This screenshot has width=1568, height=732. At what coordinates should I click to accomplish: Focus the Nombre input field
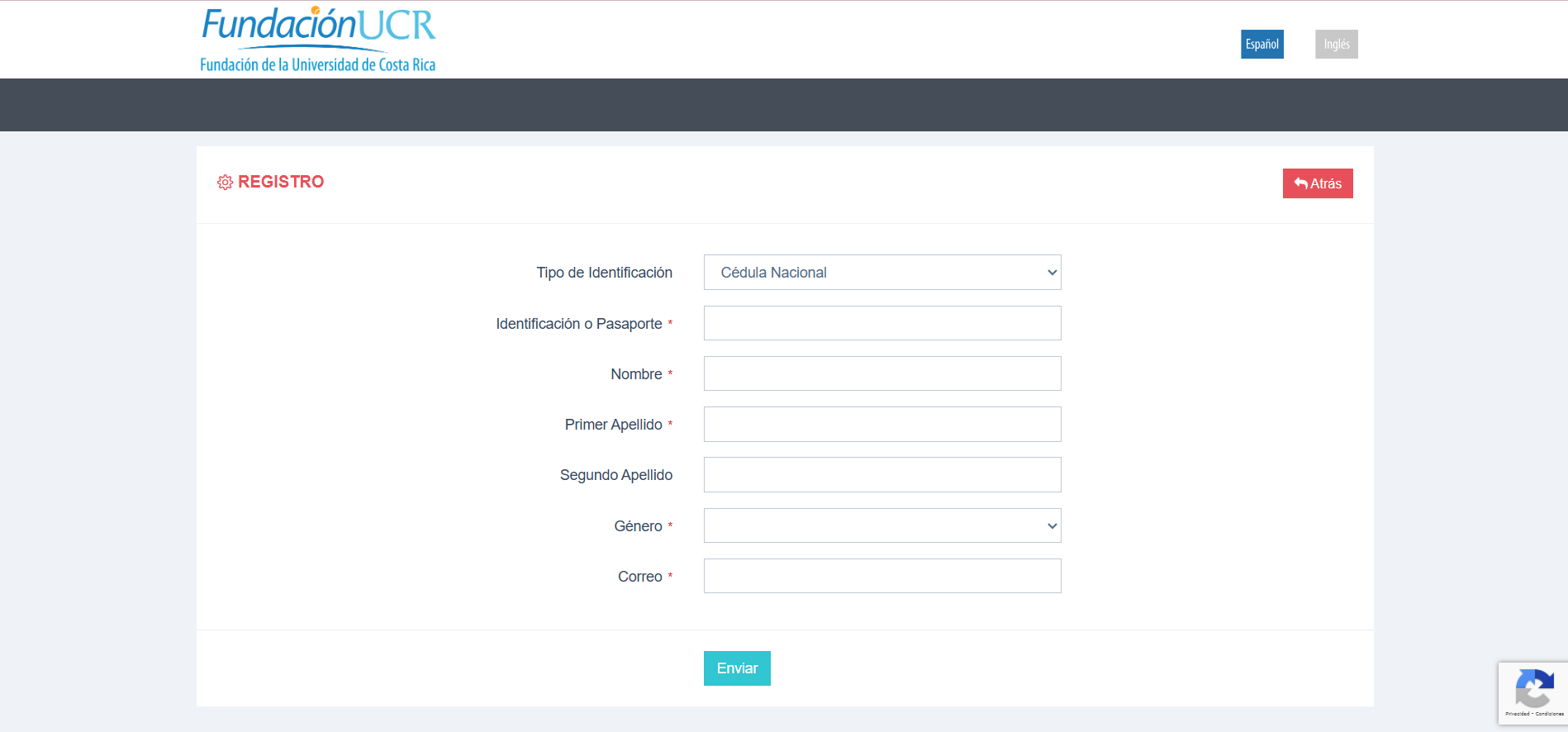[x=882, y=373]
